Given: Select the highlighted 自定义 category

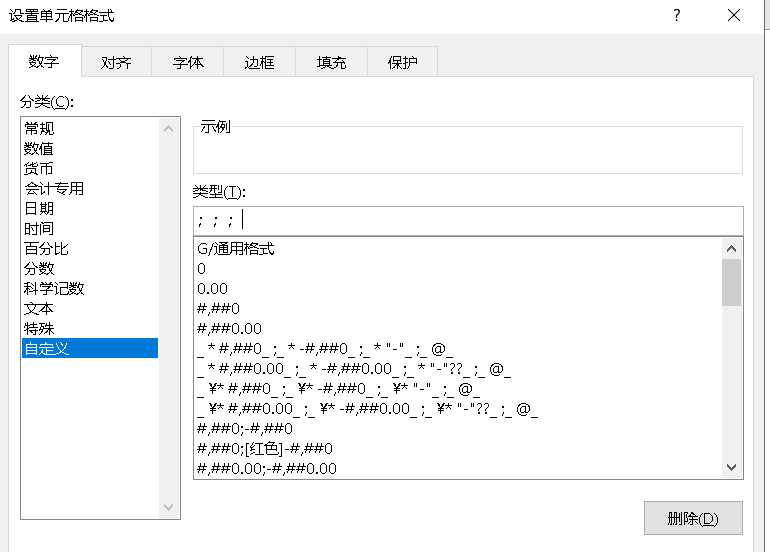Looking at the screenshot, I should tap(90, 348).
